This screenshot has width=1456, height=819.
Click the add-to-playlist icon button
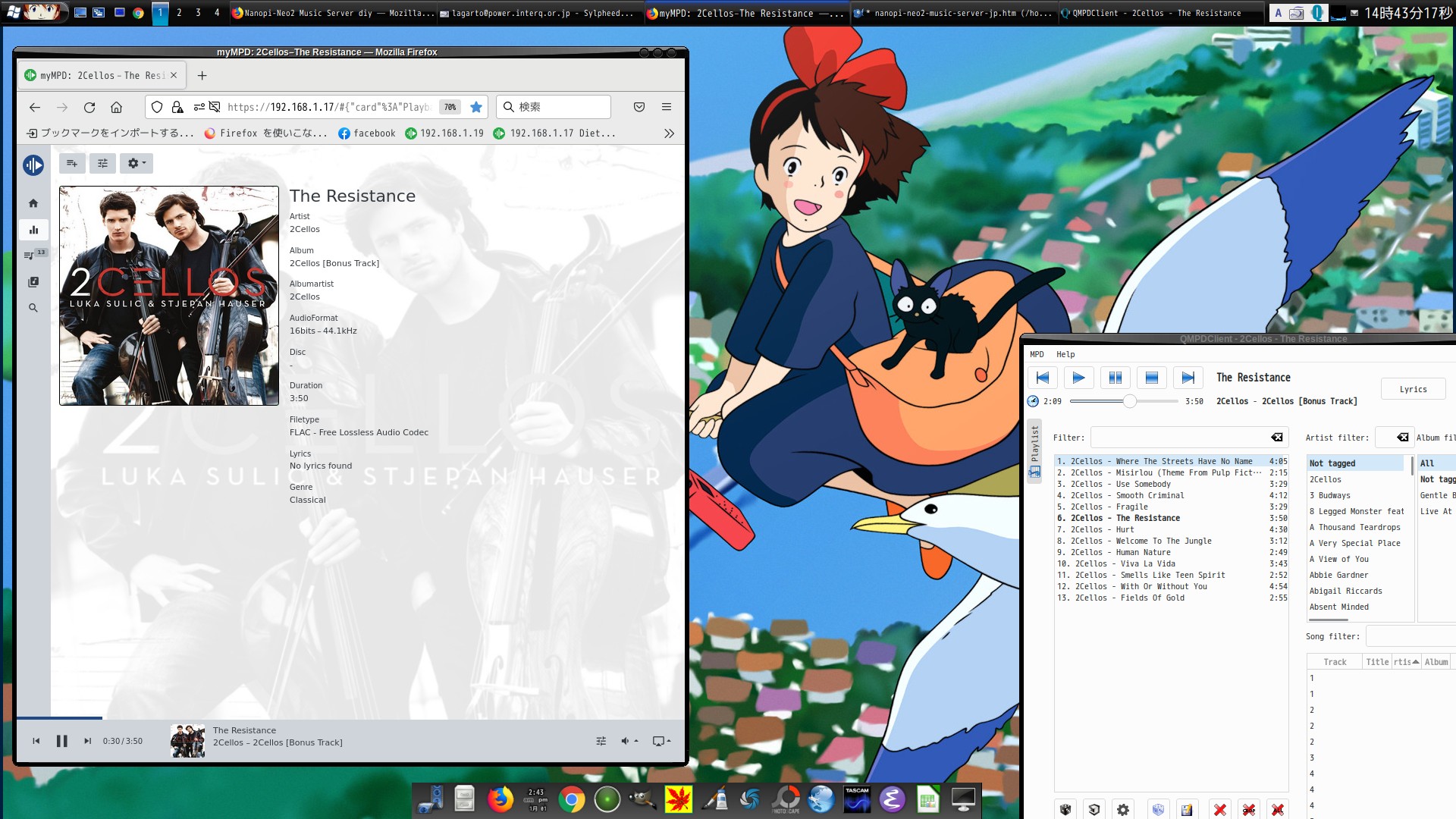(x=72, y=163)
